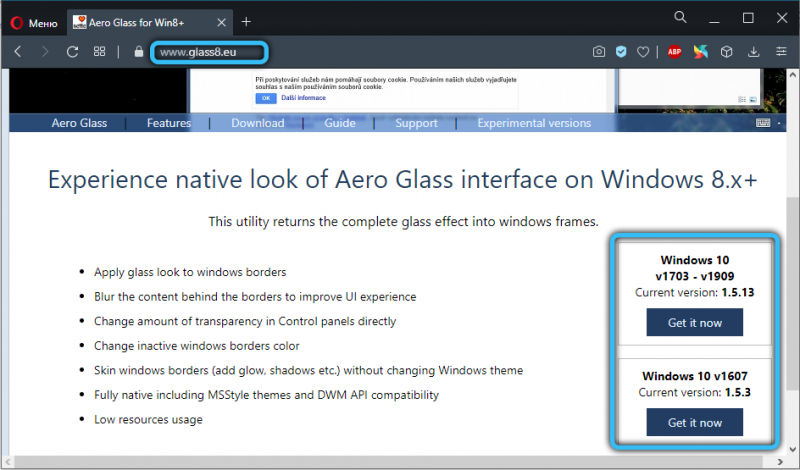Screen dimensions: 800x470
Task: Add page to bookmarks heart icon
Action: 643,52
